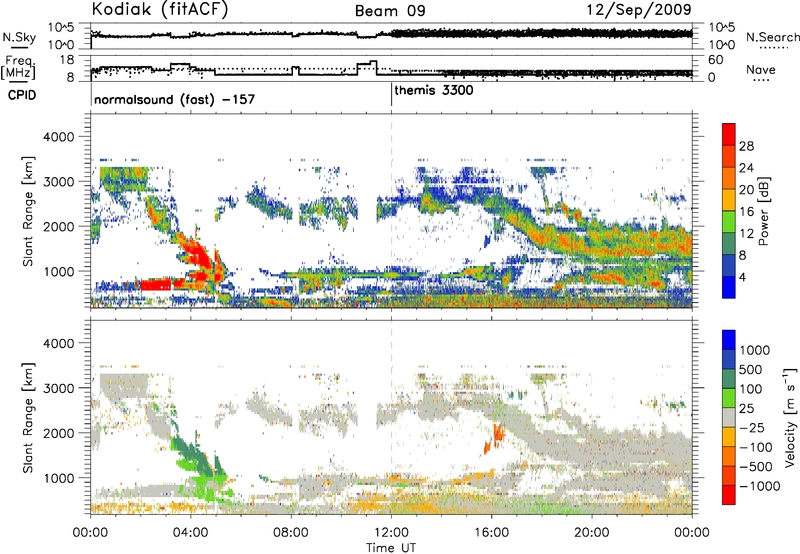Select the gray -25 to 25 velocity segment

coord(729,417)
